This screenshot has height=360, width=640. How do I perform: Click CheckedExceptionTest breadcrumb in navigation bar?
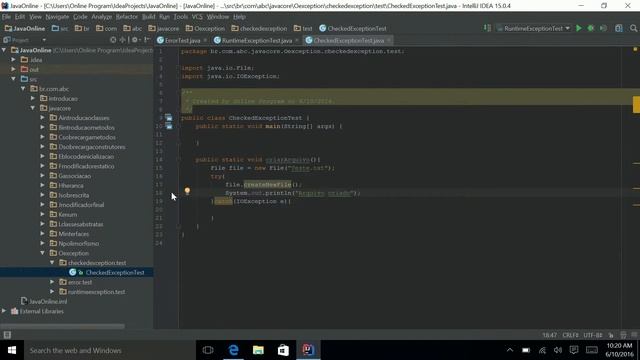(353, 29)
